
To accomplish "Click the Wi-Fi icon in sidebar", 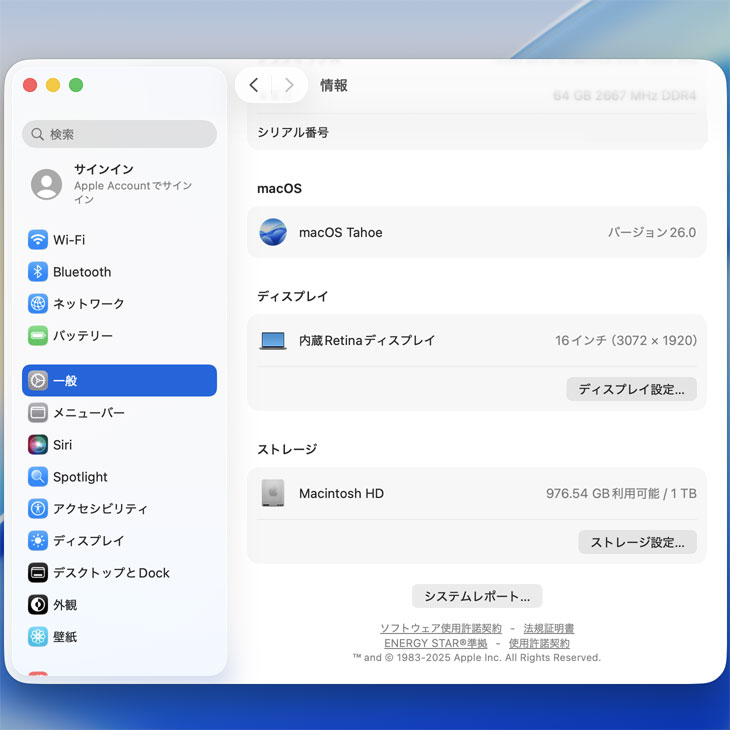I will [x=38, y=240].
